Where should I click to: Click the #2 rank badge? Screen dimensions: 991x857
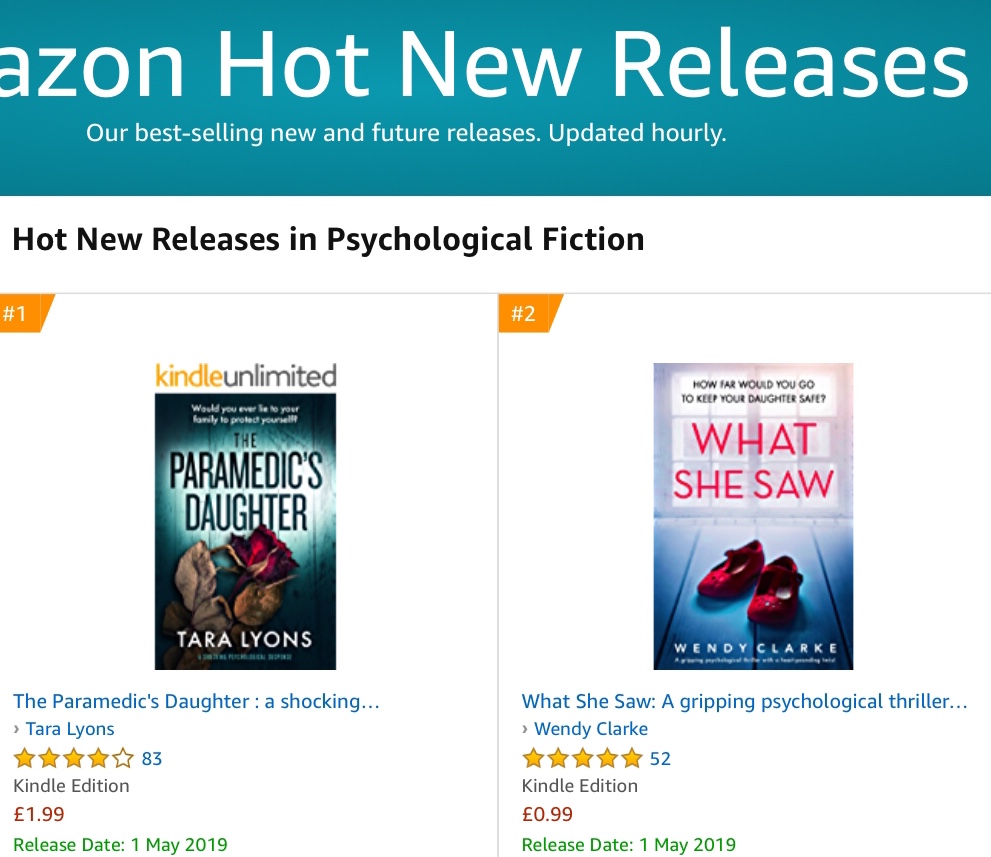[526, 312]
